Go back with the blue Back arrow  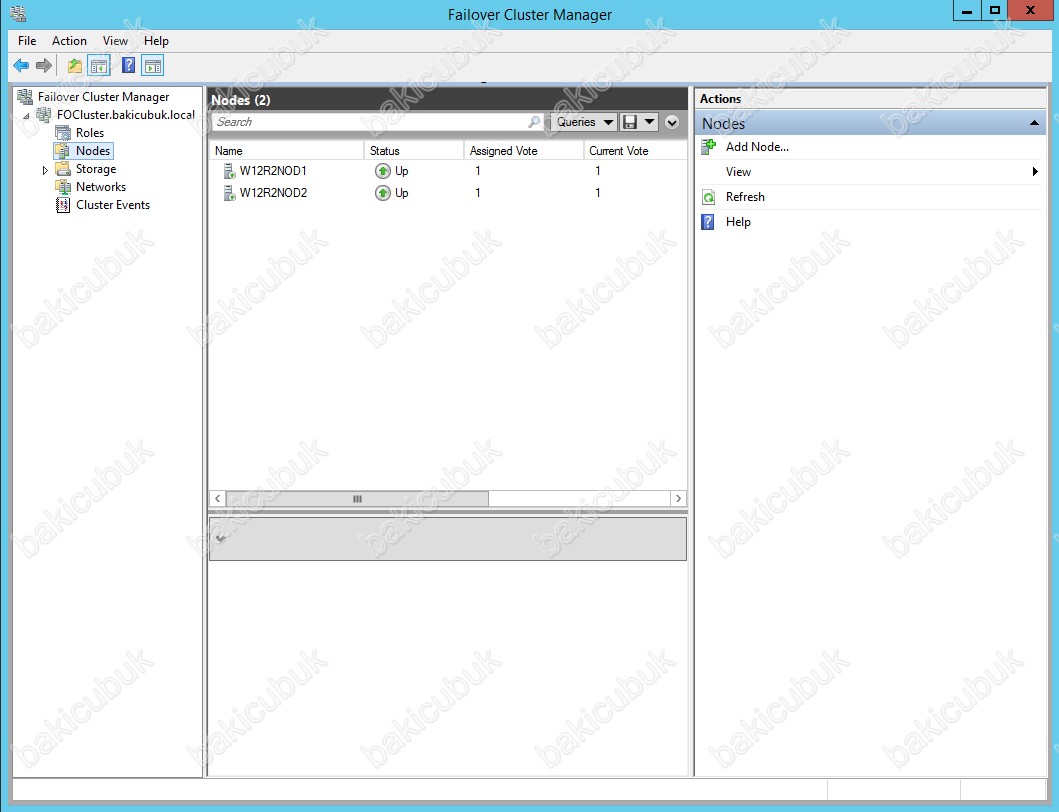click(21, 66)
